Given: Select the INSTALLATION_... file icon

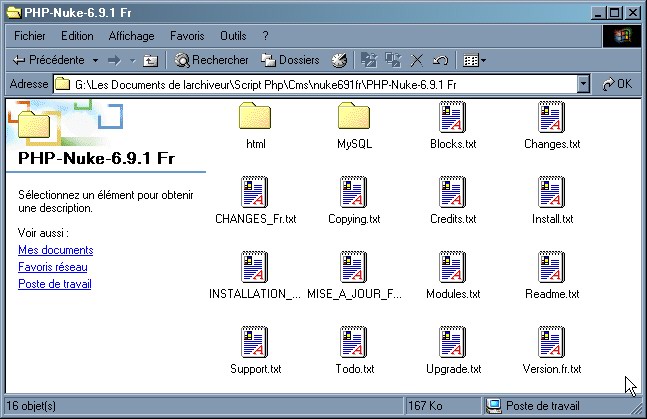Looking at the screenshot, I should pyautogui.click(x=255, y=267).
